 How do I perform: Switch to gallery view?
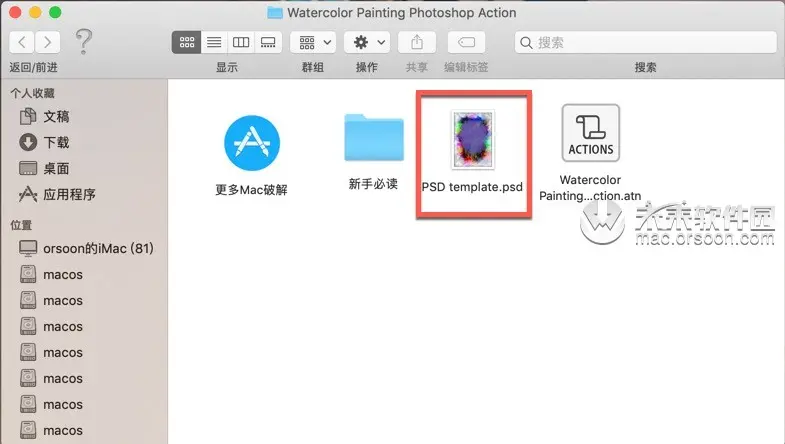click(268, 43)
